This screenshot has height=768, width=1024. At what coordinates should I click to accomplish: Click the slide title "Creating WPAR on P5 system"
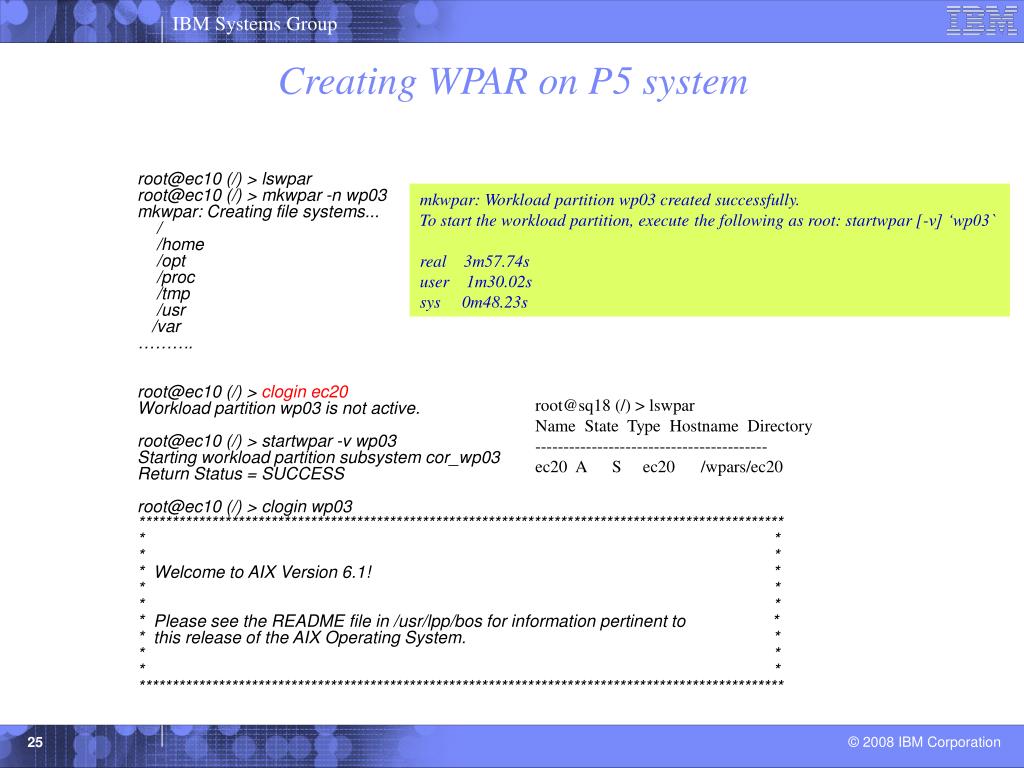tap(513, 82)
